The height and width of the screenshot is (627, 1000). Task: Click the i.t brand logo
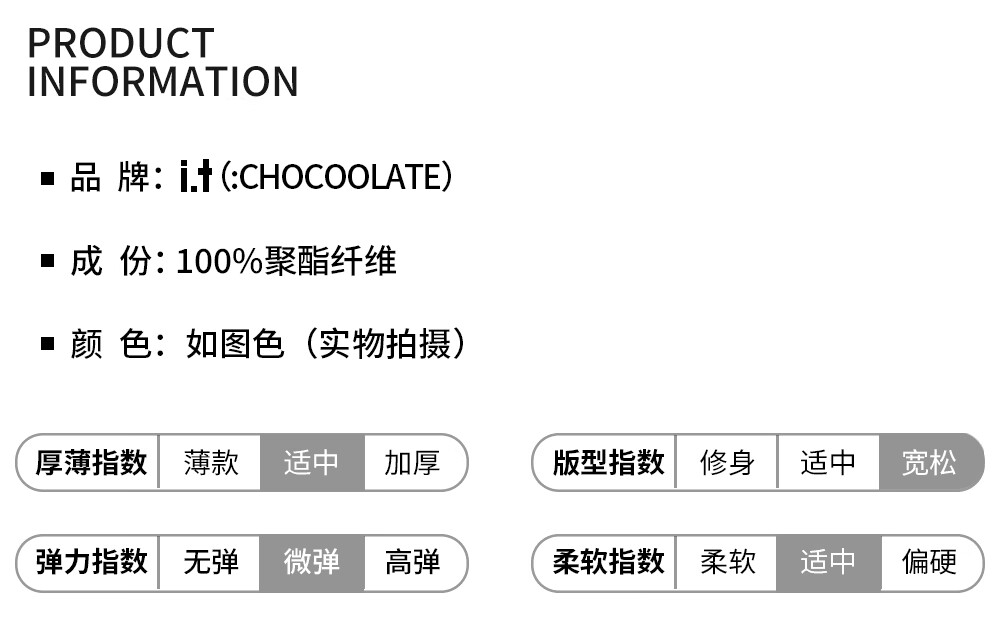coord(195,177)
